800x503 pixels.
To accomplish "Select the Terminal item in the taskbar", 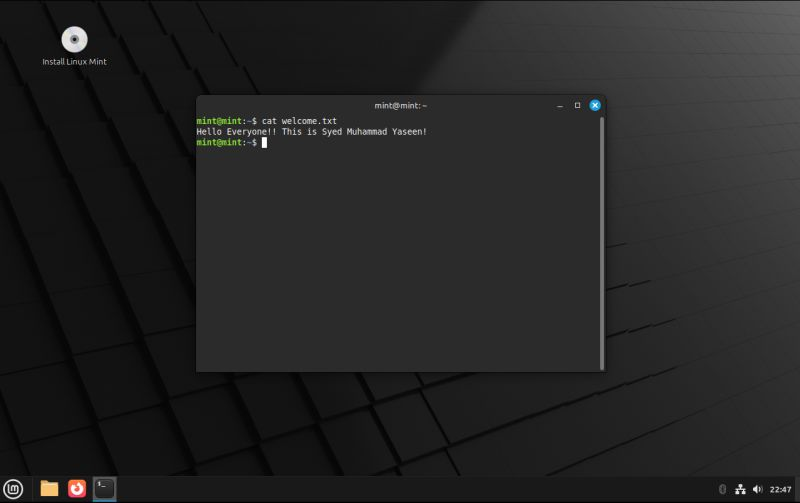I will 105,489.
